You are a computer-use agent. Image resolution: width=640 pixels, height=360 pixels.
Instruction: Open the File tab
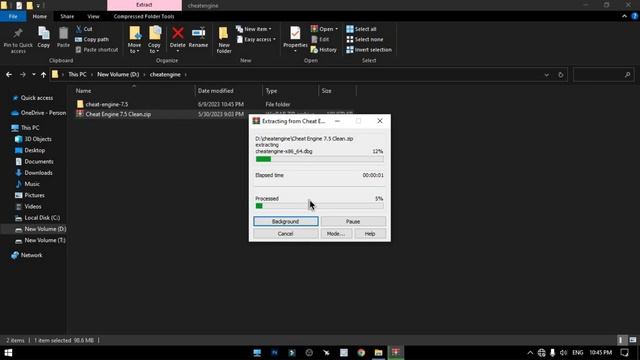(13, 16)
